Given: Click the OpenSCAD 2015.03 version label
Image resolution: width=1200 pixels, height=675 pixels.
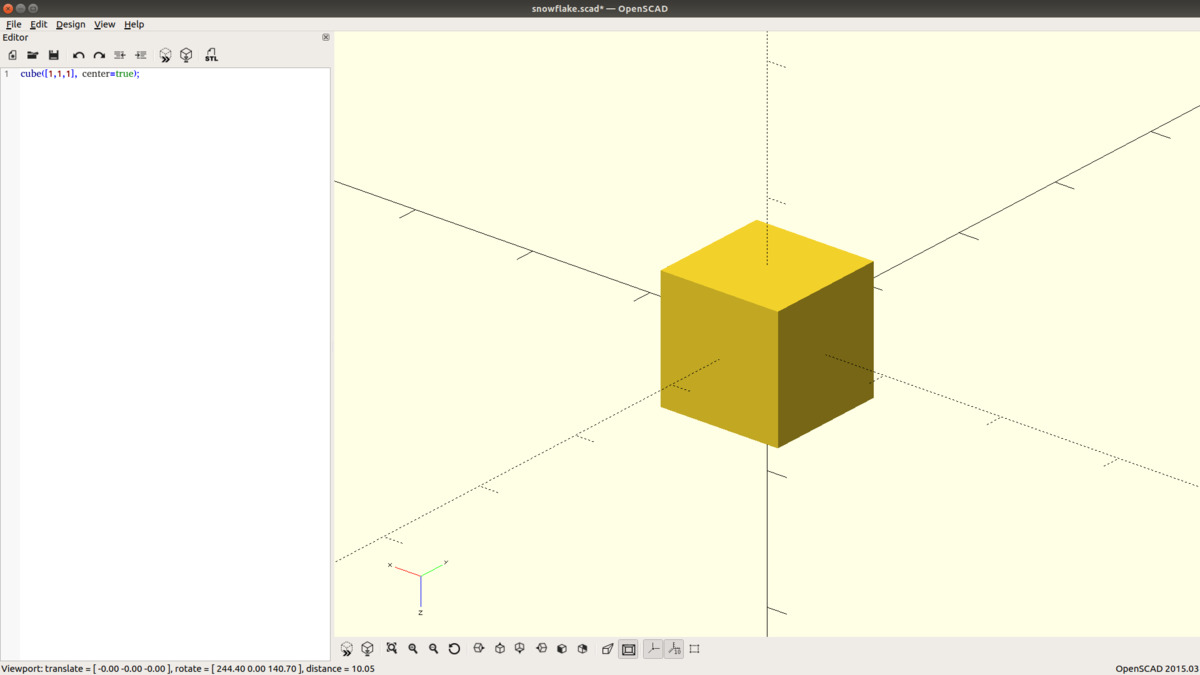Looking at the screenshot, I should 1157,668.
